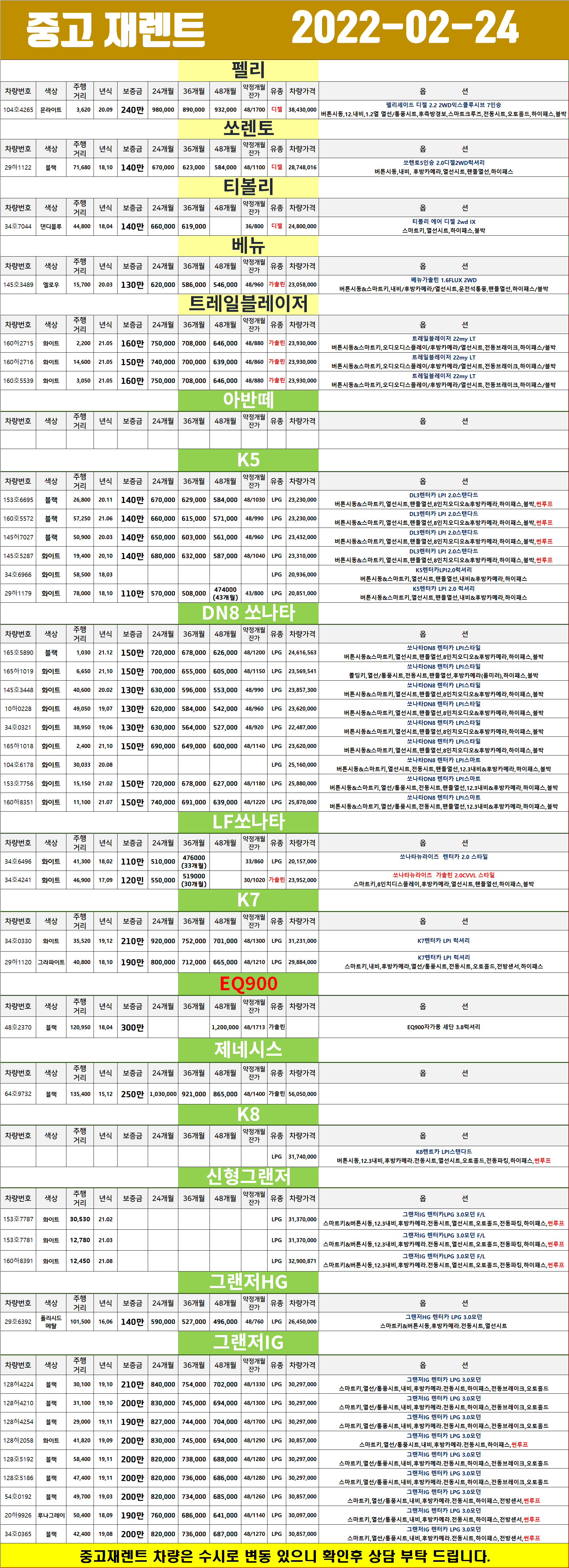Click the vehicle price '38,430,000'
This screenshot has height=1568, width=569.
(302, 110)
